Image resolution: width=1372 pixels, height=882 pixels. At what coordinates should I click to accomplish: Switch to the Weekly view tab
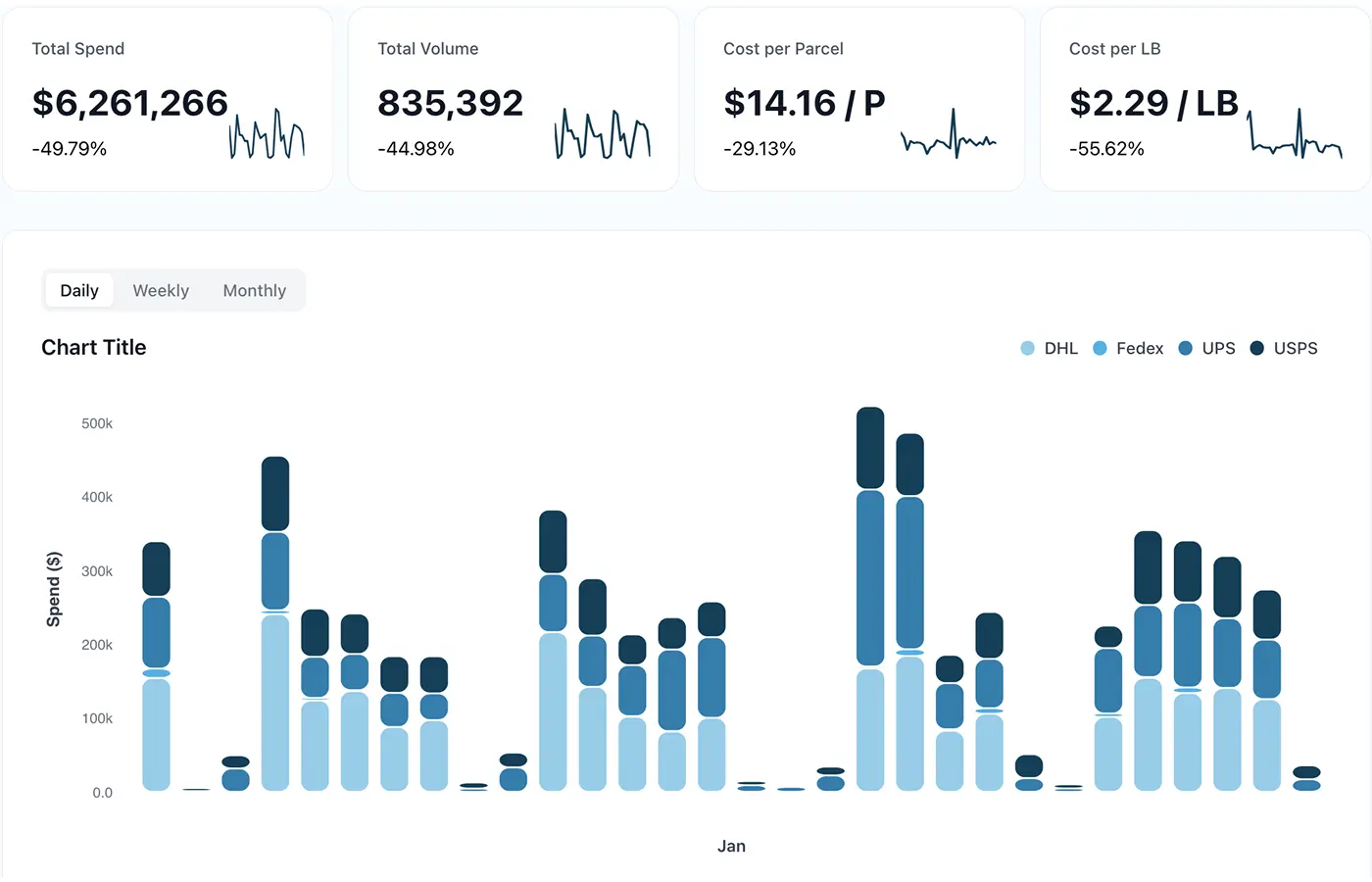[x=161, y=291]
